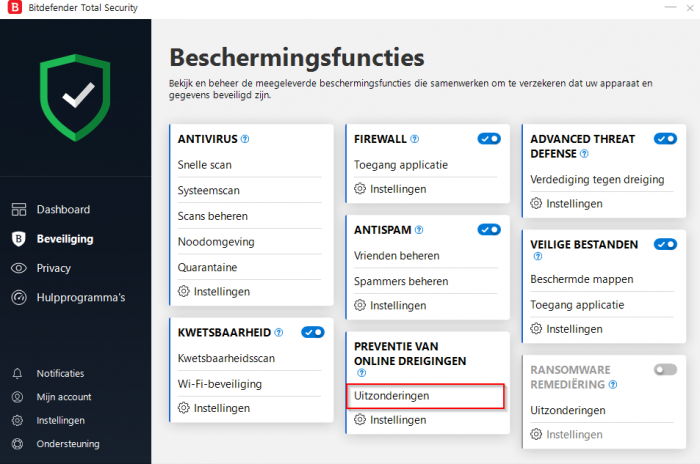Click gear icon in Veilige bestanden card

point(536,329)
